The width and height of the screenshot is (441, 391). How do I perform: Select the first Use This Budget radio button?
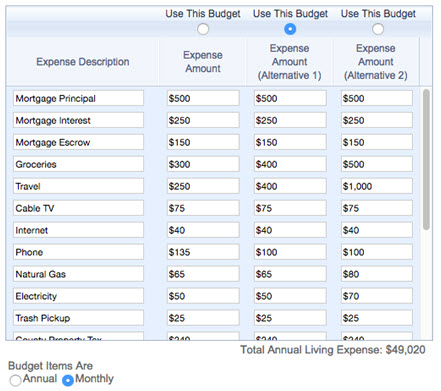(203, 29)
